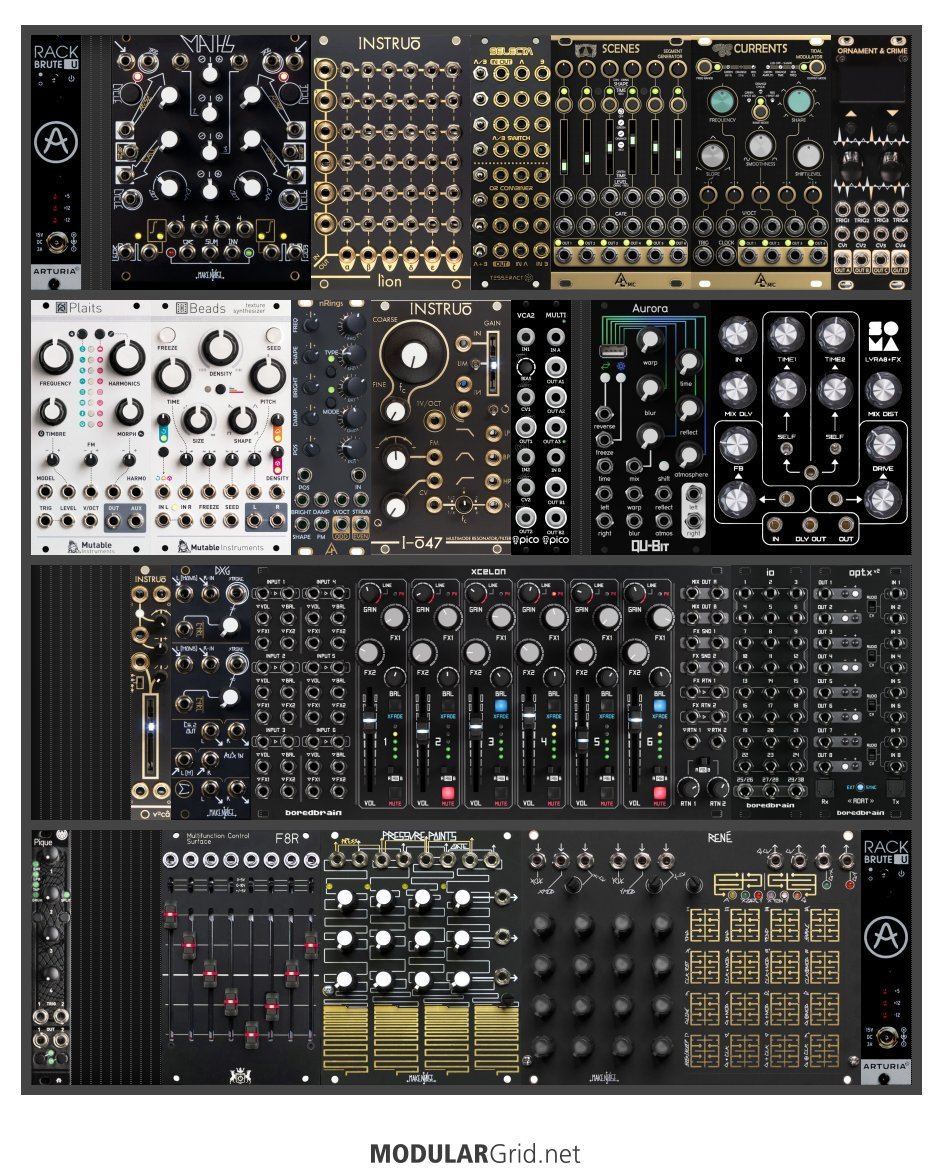Click the R output jack on Beads

coord(277,519)
